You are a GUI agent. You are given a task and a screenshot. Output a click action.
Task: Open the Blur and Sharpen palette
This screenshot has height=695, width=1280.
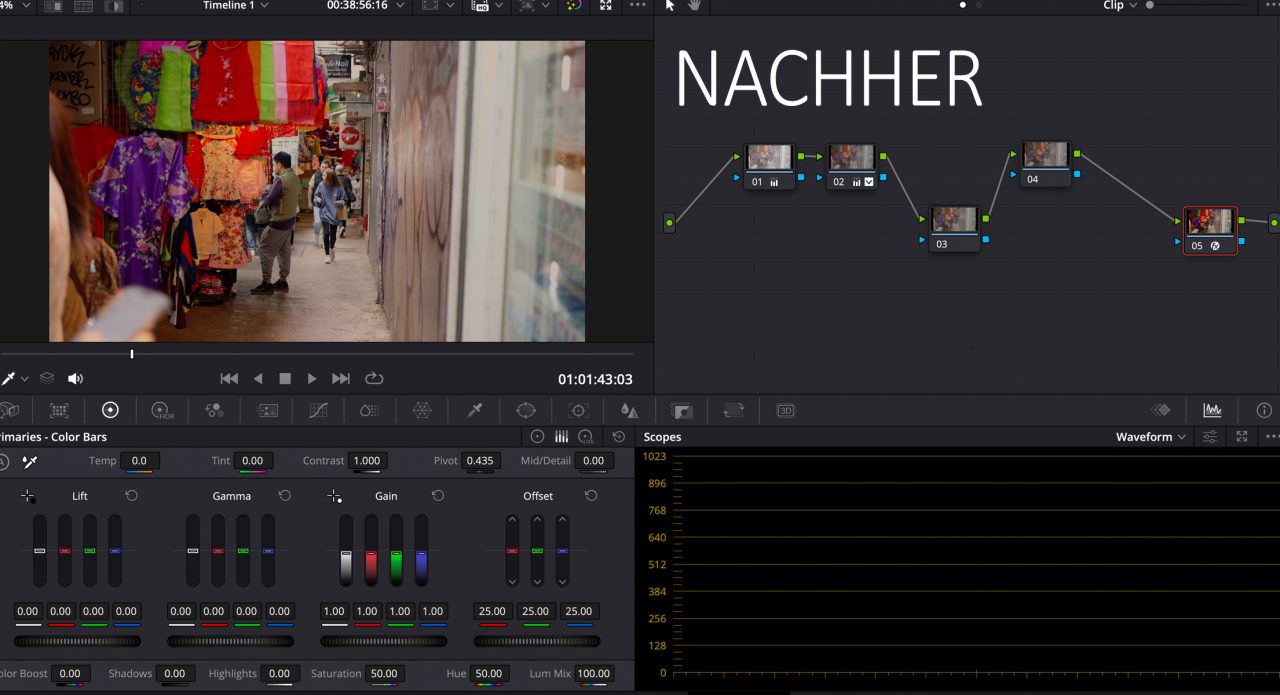pos(629,410)
